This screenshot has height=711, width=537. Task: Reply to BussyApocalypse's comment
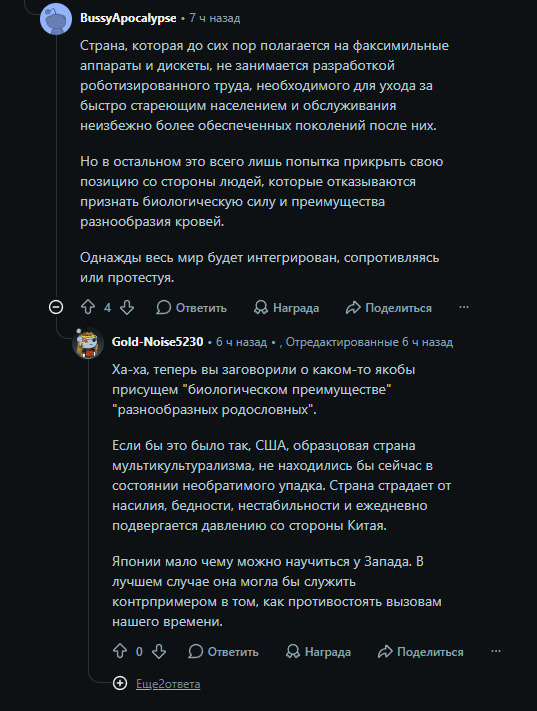pos(191,307)
